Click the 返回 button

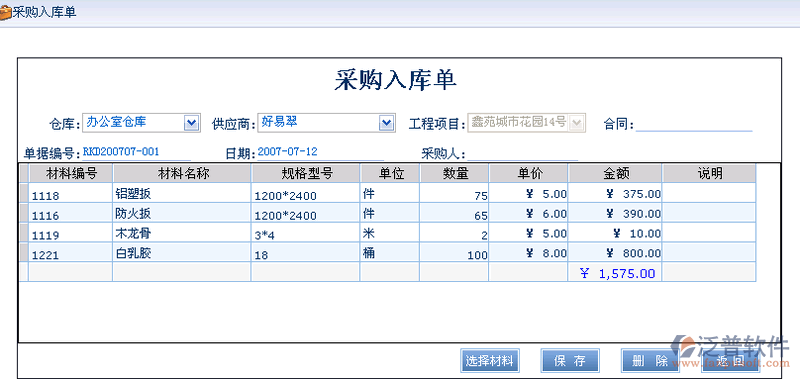tap(730, 361)
